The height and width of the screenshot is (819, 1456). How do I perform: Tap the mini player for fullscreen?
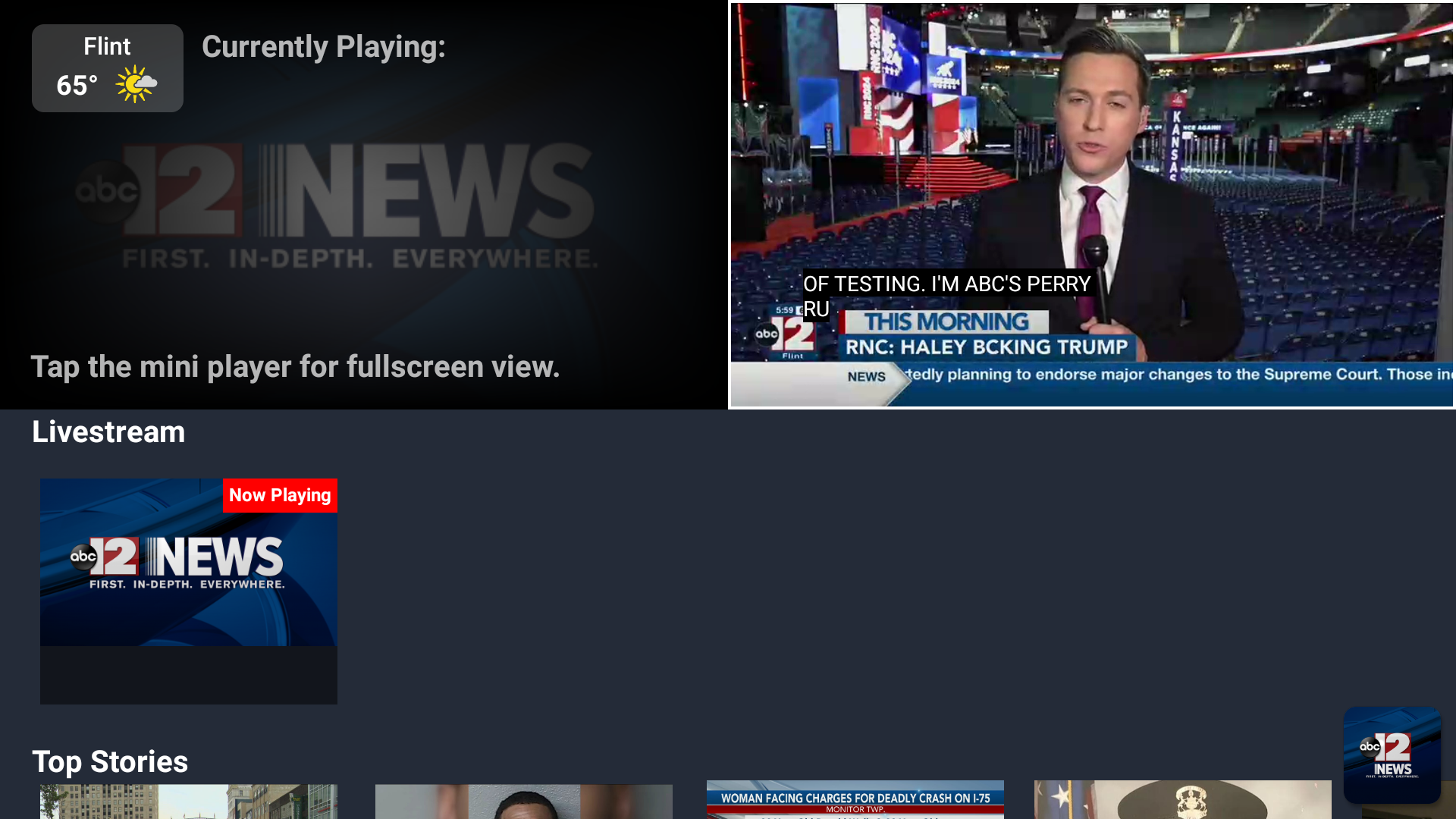(x=1092, y=205)
